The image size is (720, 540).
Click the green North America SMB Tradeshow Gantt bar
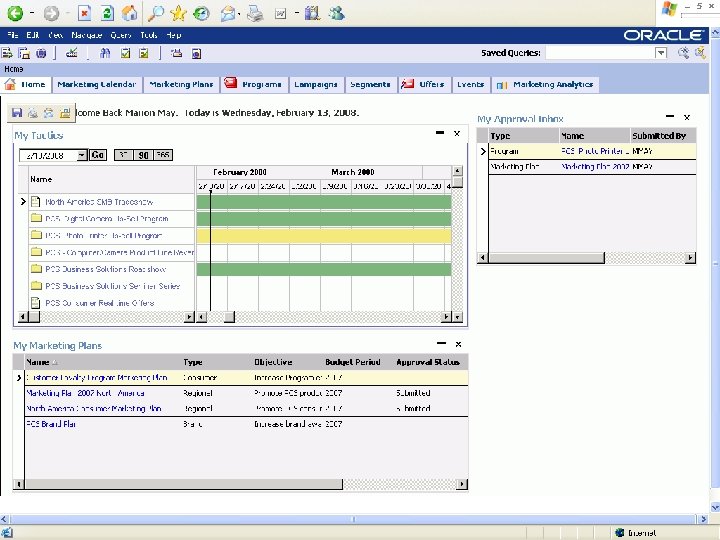pos(324,202)
